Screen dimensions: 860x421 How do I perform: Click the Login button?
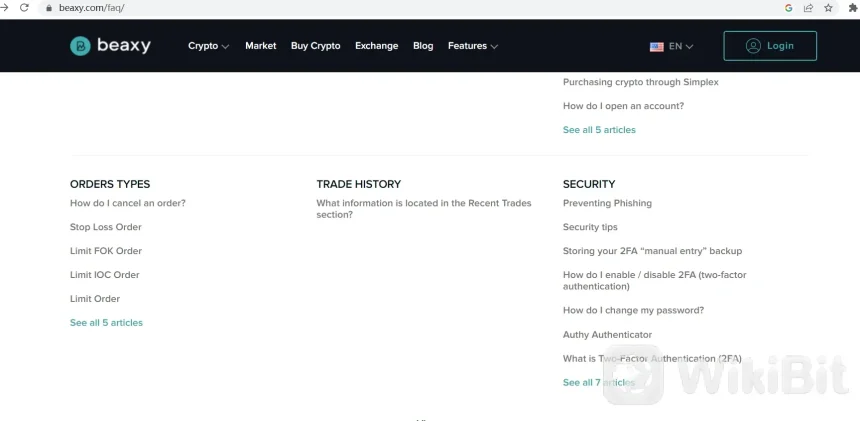point(769,46)
